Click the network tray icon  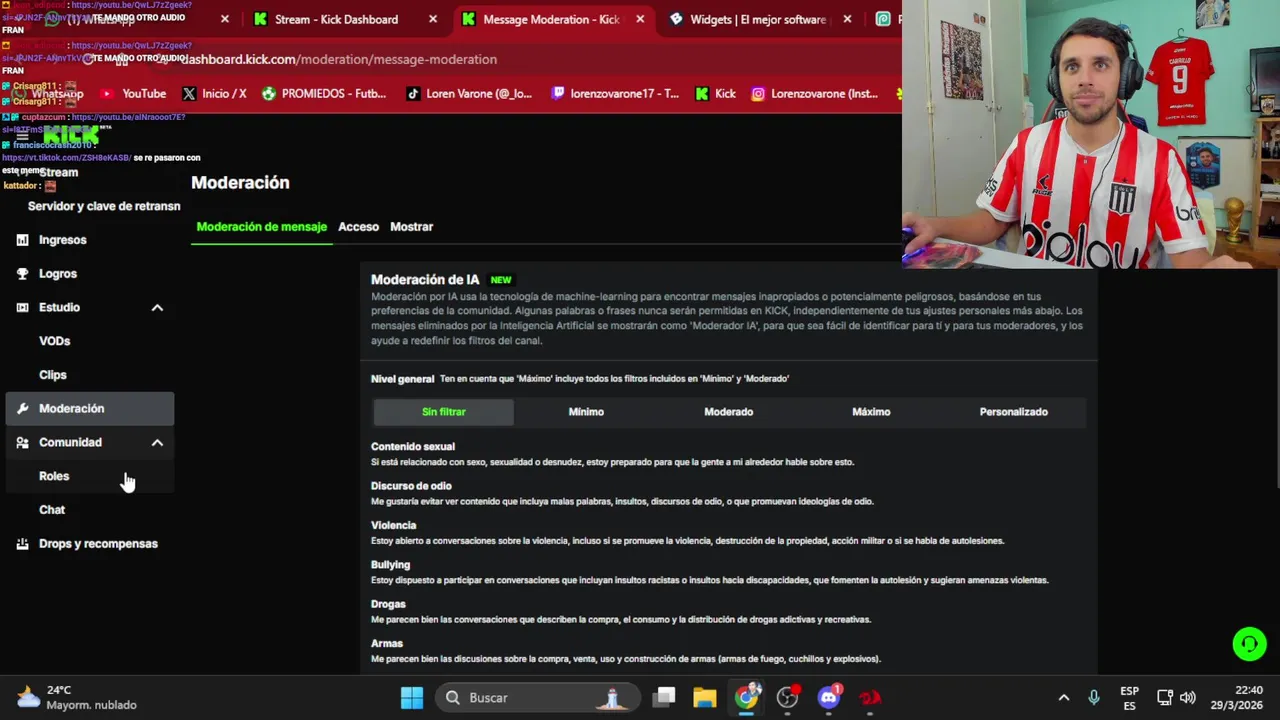tap(1165, 698)
